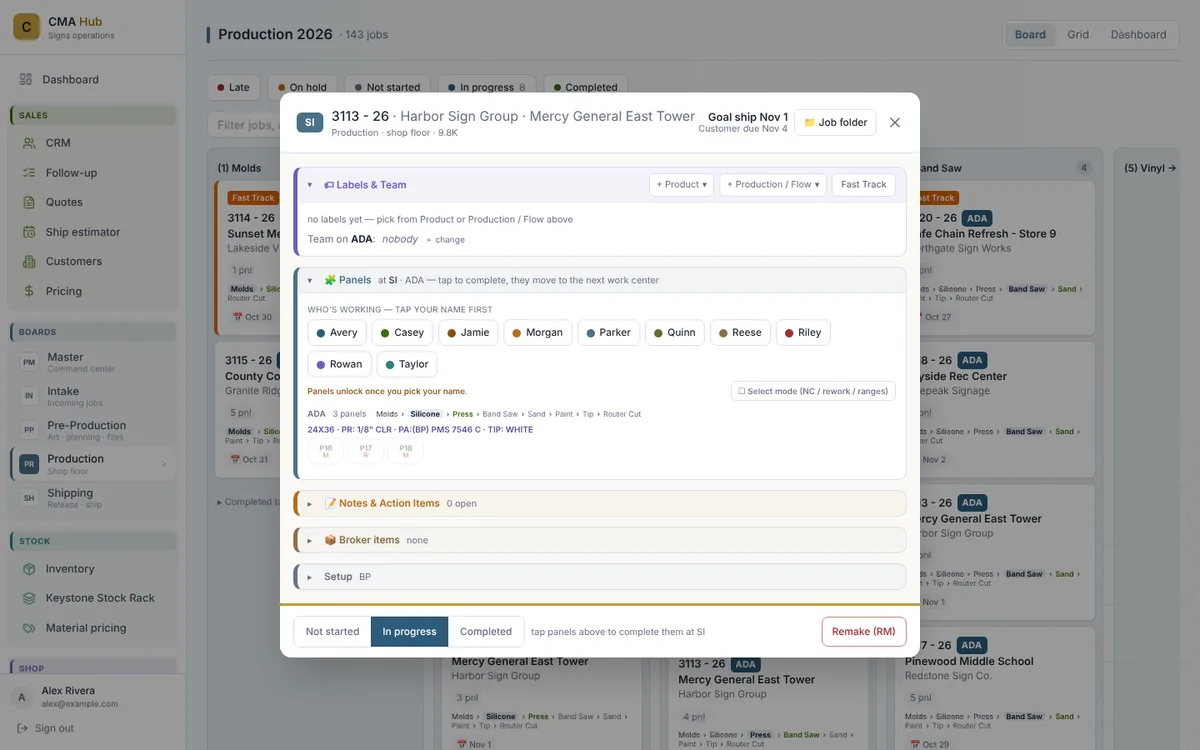
Task: Tap Riley as the worker
Action: click(803, 333)
